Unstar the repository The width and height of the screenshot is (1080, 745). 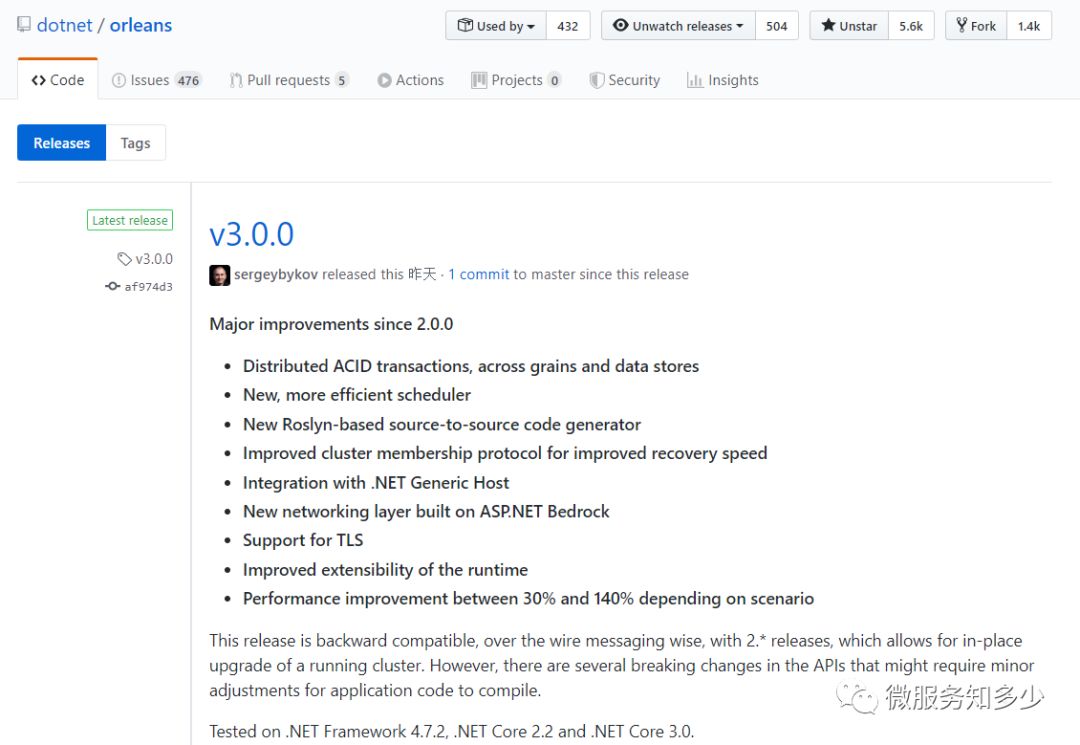pyautogui.click(x=849, y=25)
